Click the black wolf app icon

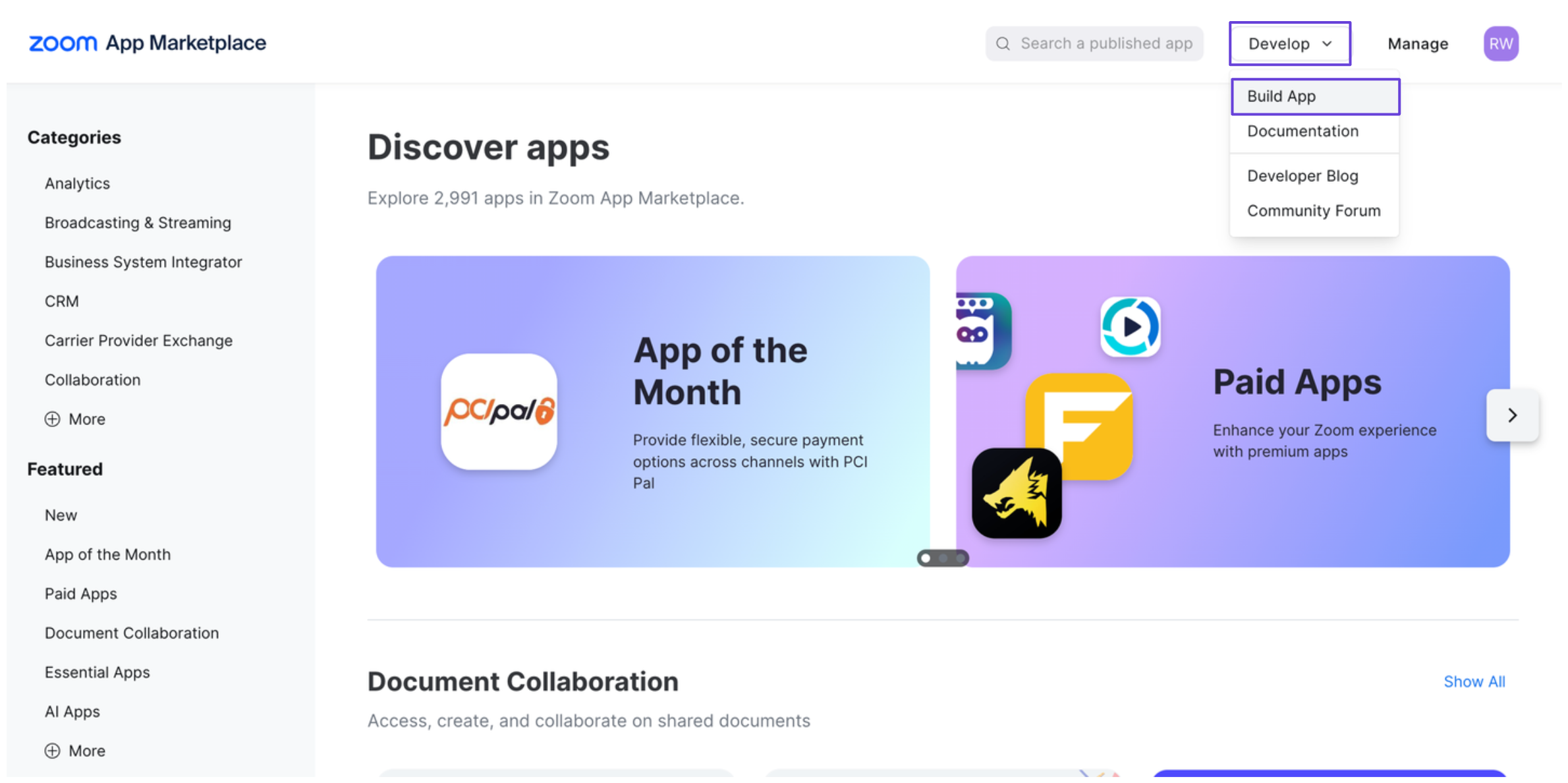1016,494
